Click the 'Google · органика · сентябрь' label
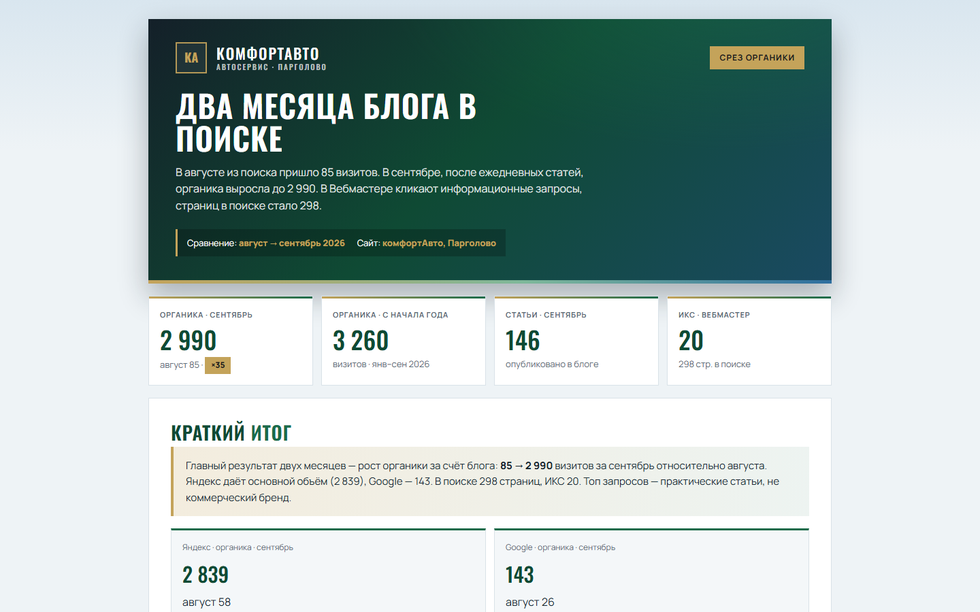Viewport: 980px width, 612px height. click(560, 548)
